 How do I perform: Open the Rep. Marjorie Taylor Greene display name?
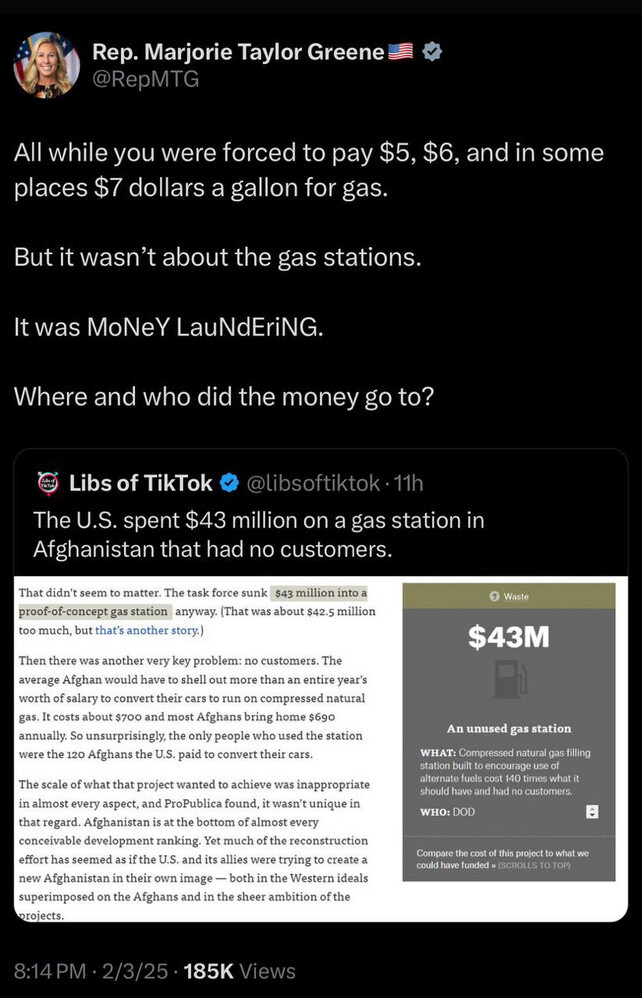coord(237,52)
